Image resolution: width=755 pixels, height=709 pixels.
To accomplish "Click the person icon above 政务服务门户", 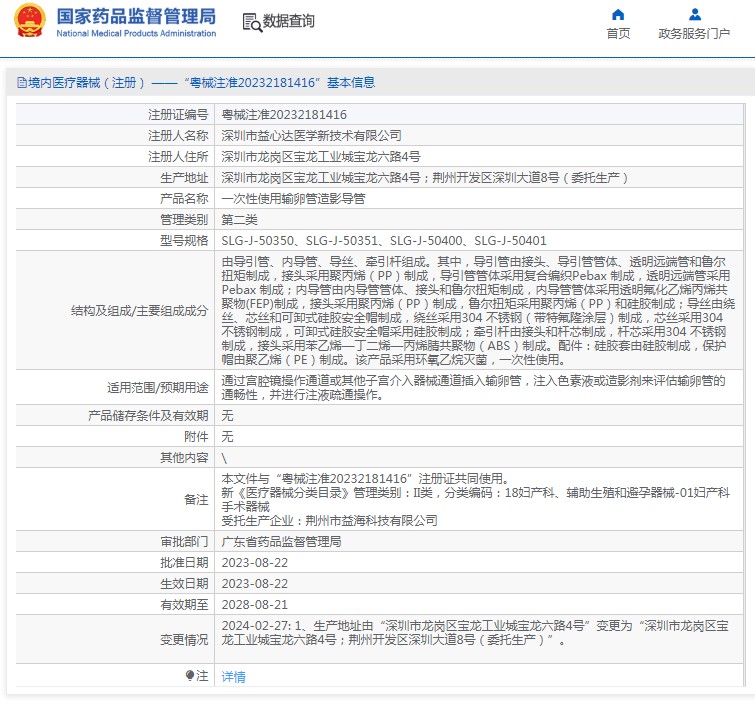I will (x=694, y=15).
